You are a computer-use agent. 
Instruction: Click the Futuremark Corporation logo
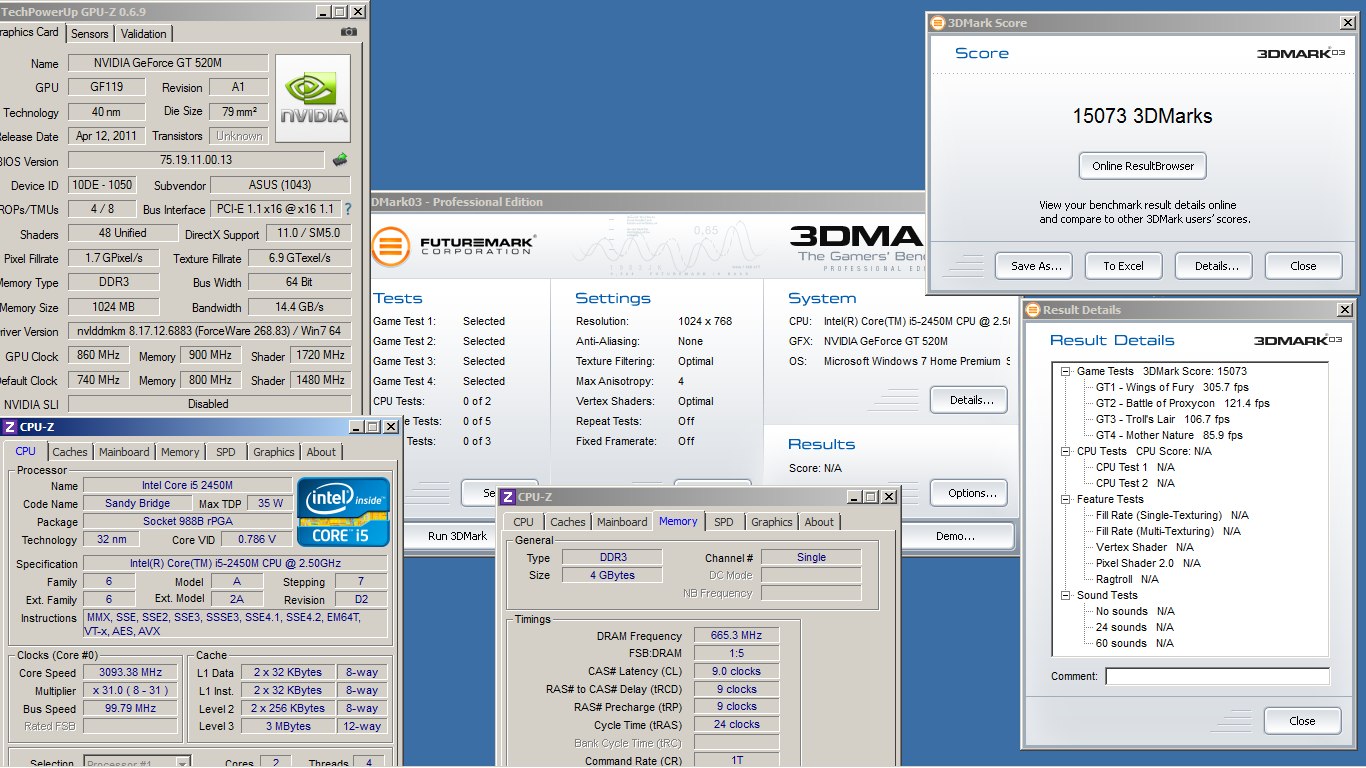[x=454, y=245]
